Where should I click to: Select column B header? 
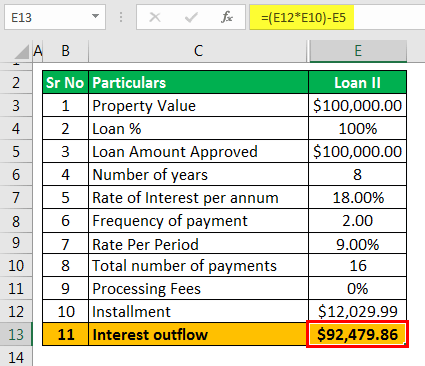(x=65, y=51)
